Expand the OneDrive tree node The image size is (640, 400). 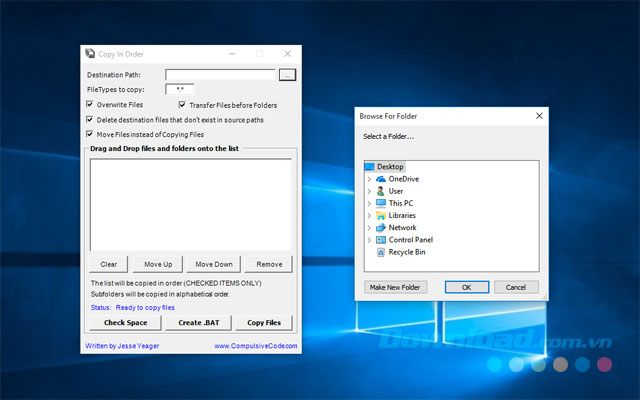click(x=369, y=179)
